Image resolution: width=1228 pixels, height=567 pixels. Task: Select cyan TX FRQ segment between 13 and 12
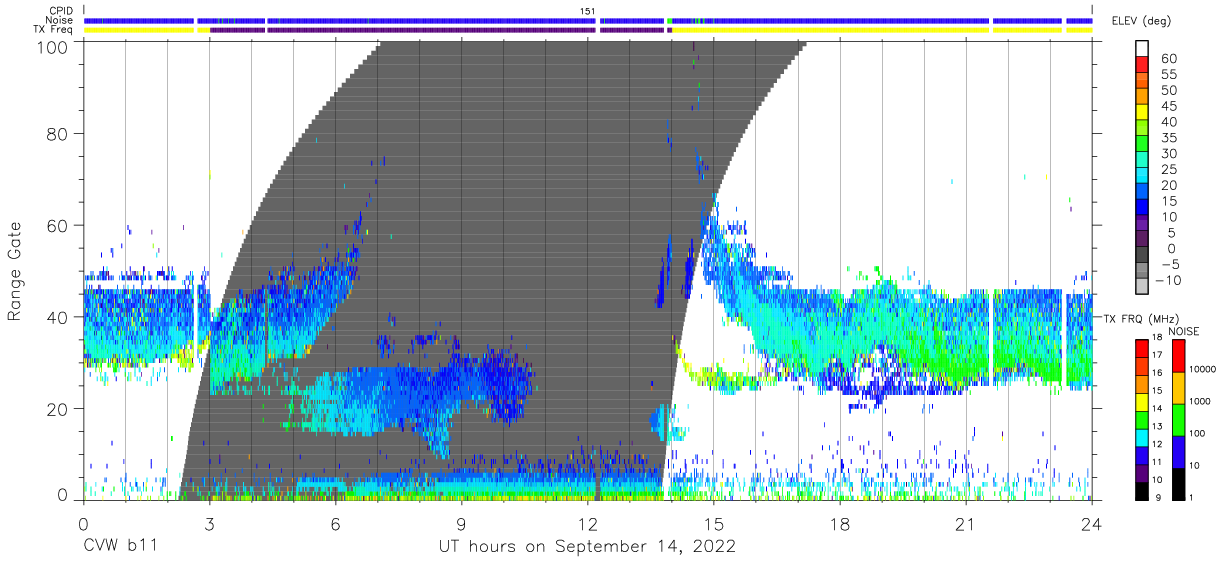1142,436
